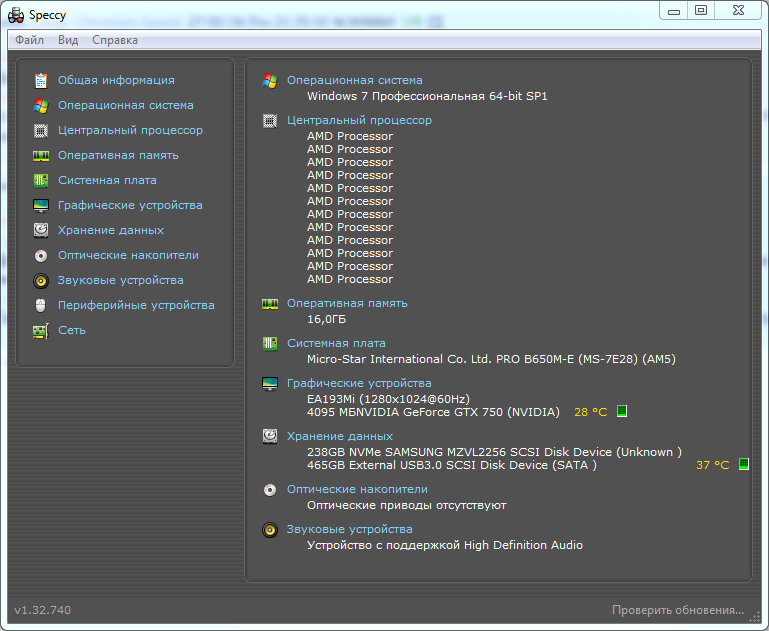Click the EA193Mi (1280x1024@60Hz) monitor text

[x=388, y=399]
